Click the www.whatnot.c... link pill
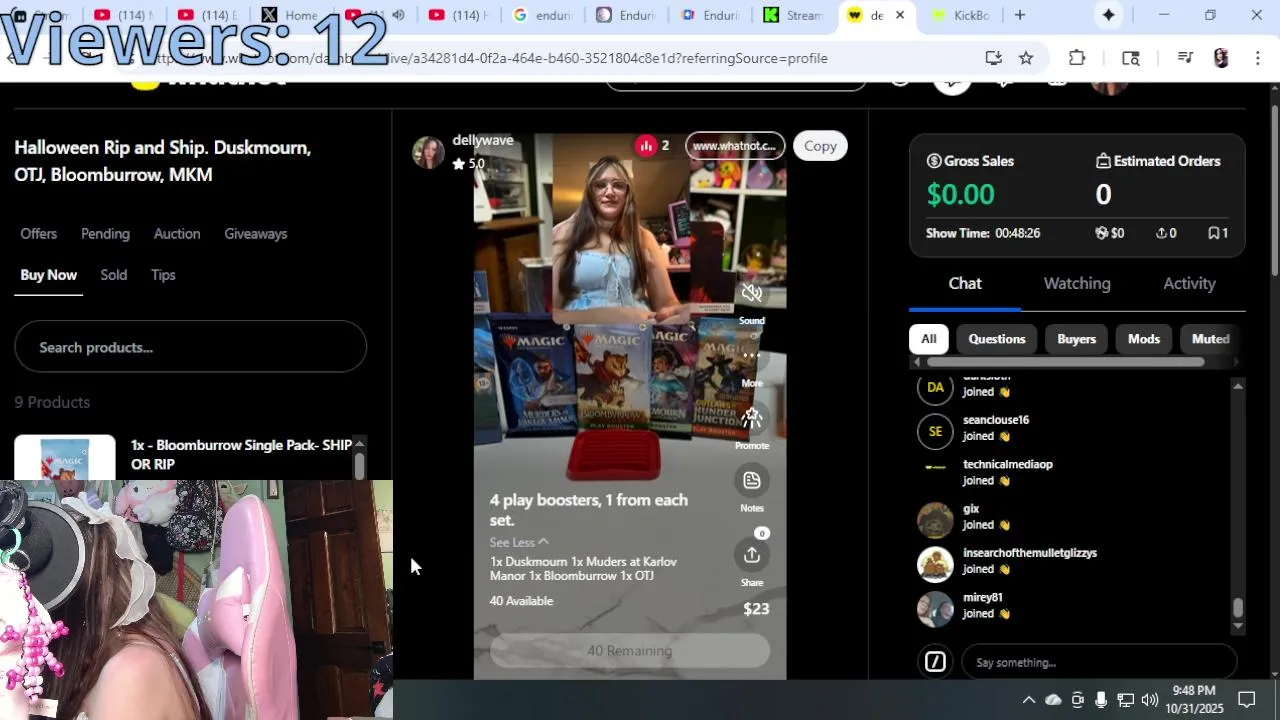This screenshot has width=1280, height=720. pyautogui.click(x=735, y=146)
